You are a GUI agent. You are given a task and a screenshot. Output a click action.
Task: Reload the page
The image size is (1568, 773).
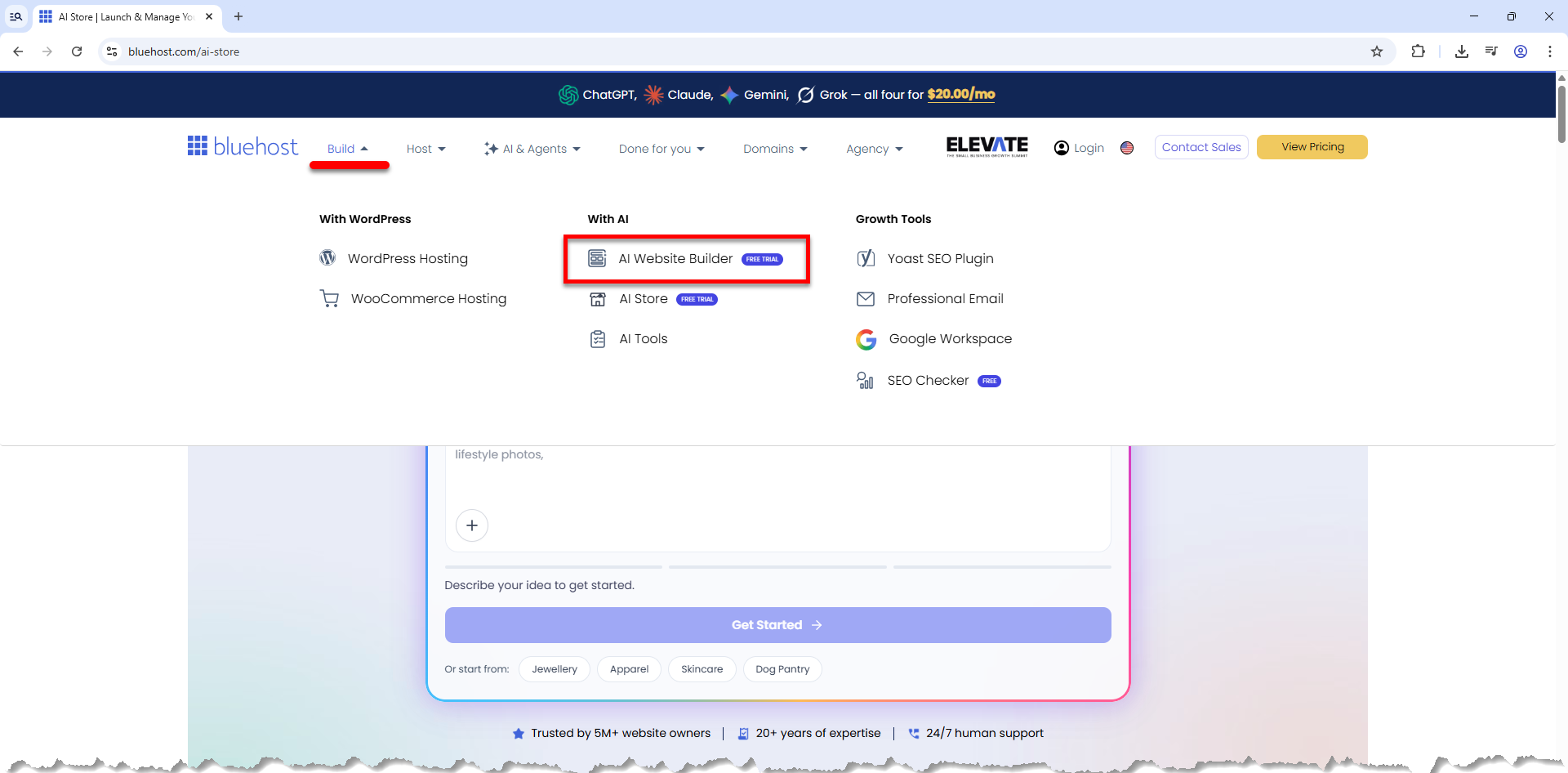click(77, 51)
